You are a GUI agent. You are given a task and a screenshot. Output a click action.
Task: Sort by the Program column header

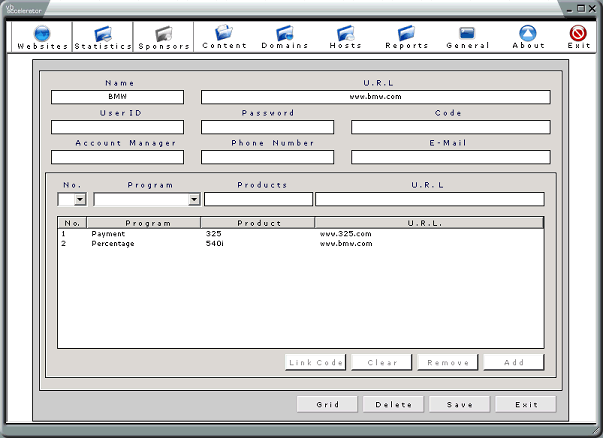(144, 223)
